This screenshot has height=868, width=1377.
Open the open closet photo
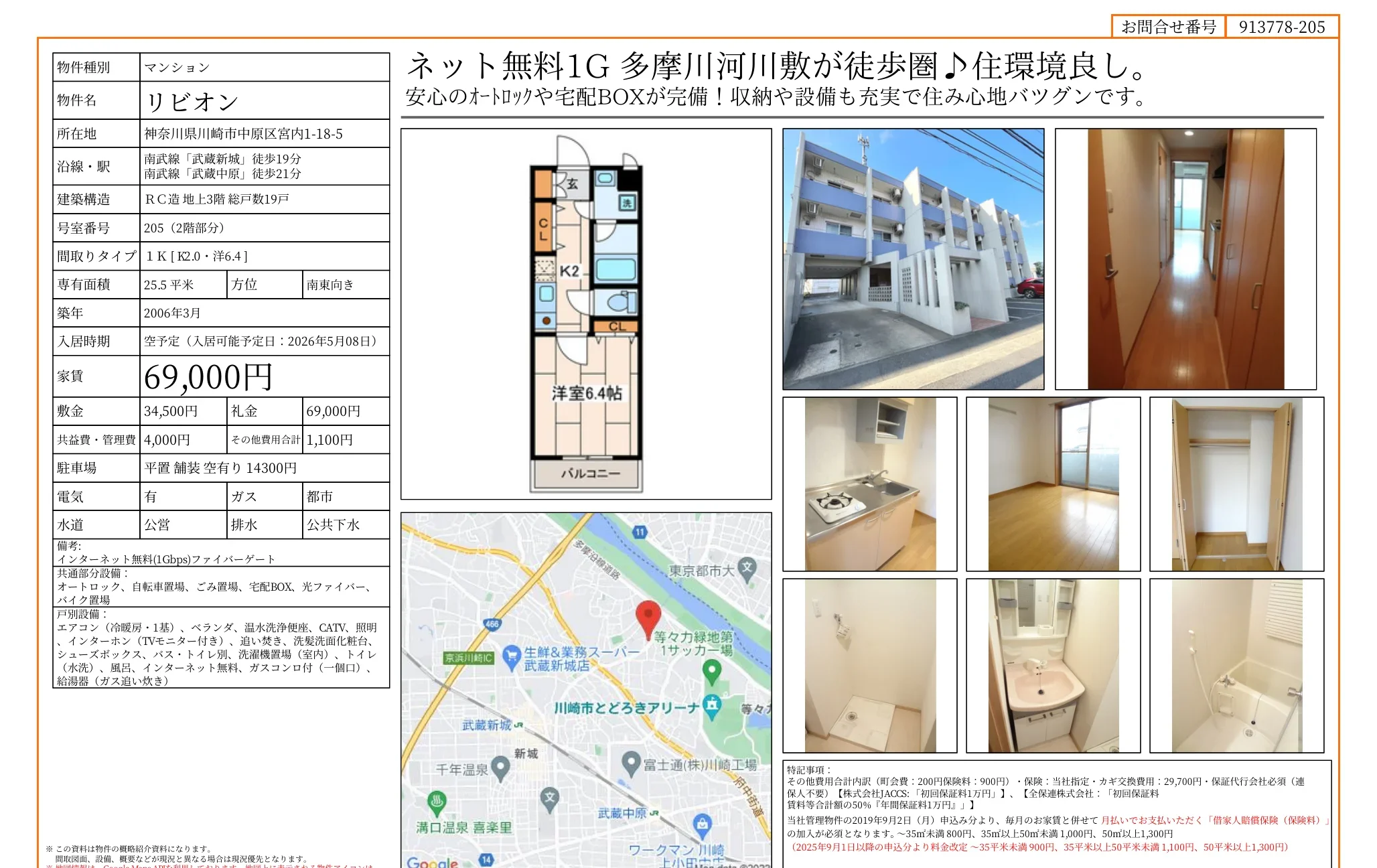coord(1236,484)
